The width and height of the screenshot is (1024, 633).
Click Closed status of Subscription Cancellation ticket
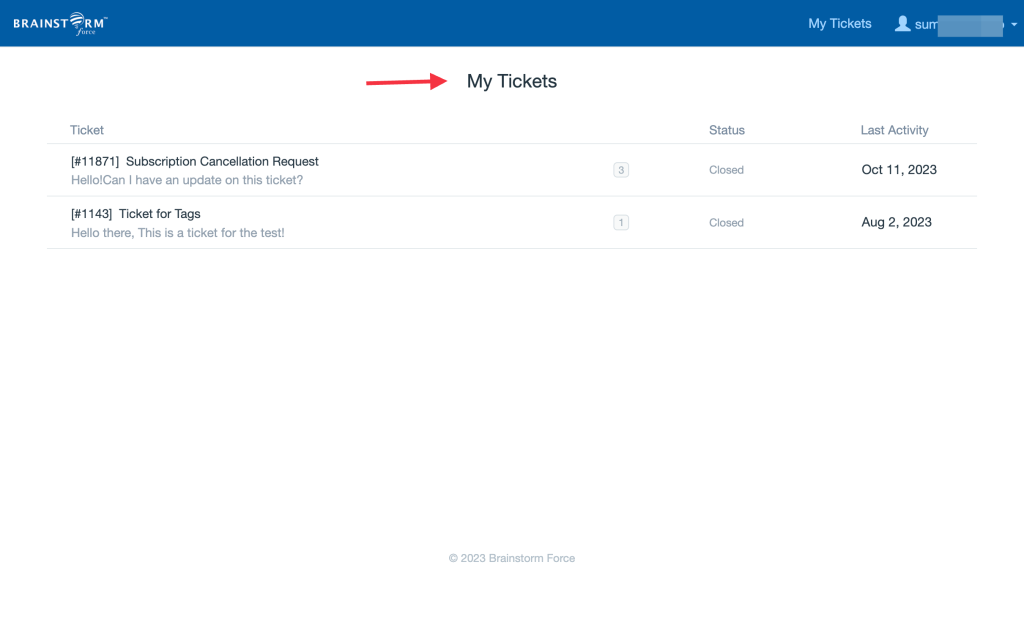tap(726, 170)
